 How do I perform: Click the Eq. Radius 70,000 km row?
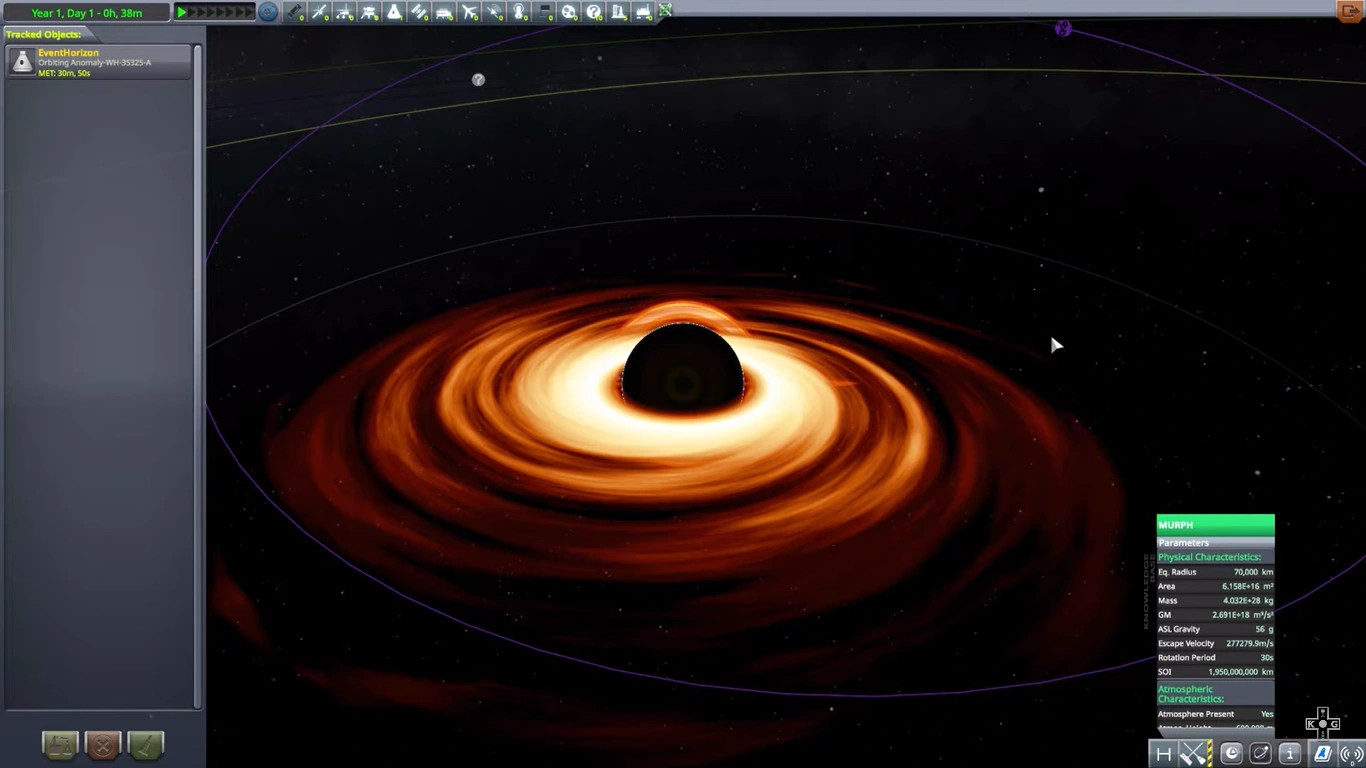1215,572
